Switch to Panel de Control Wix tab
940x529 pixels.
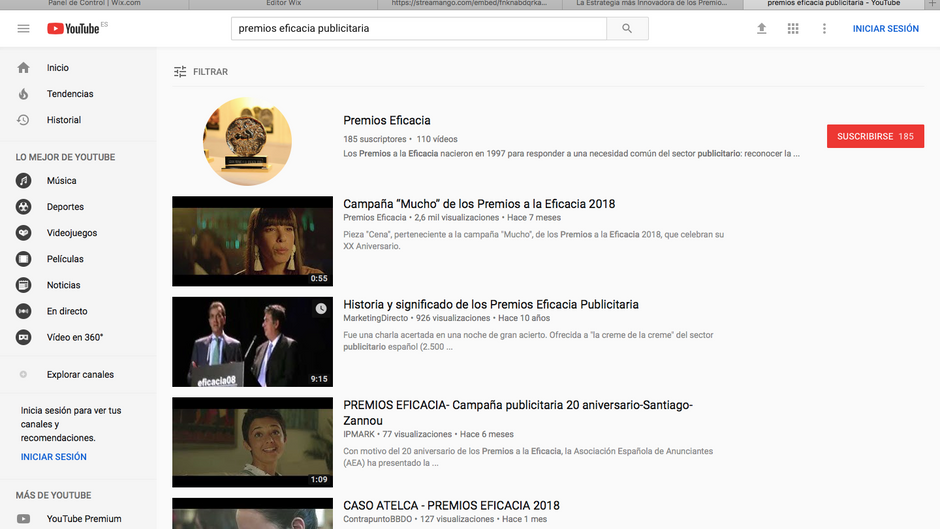point(94,4)
